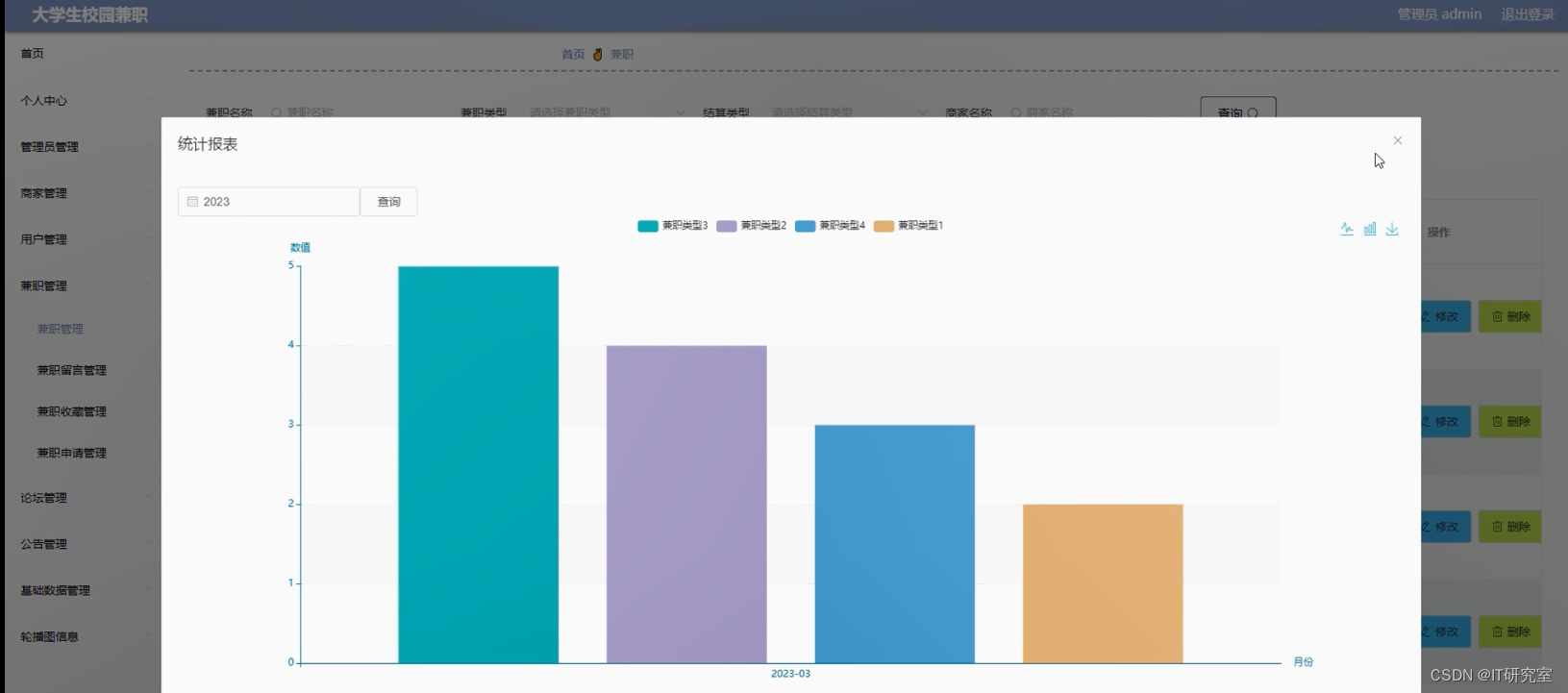
Task: Click 兼职名称 search field behind dialog
Action: coord(351,112)
